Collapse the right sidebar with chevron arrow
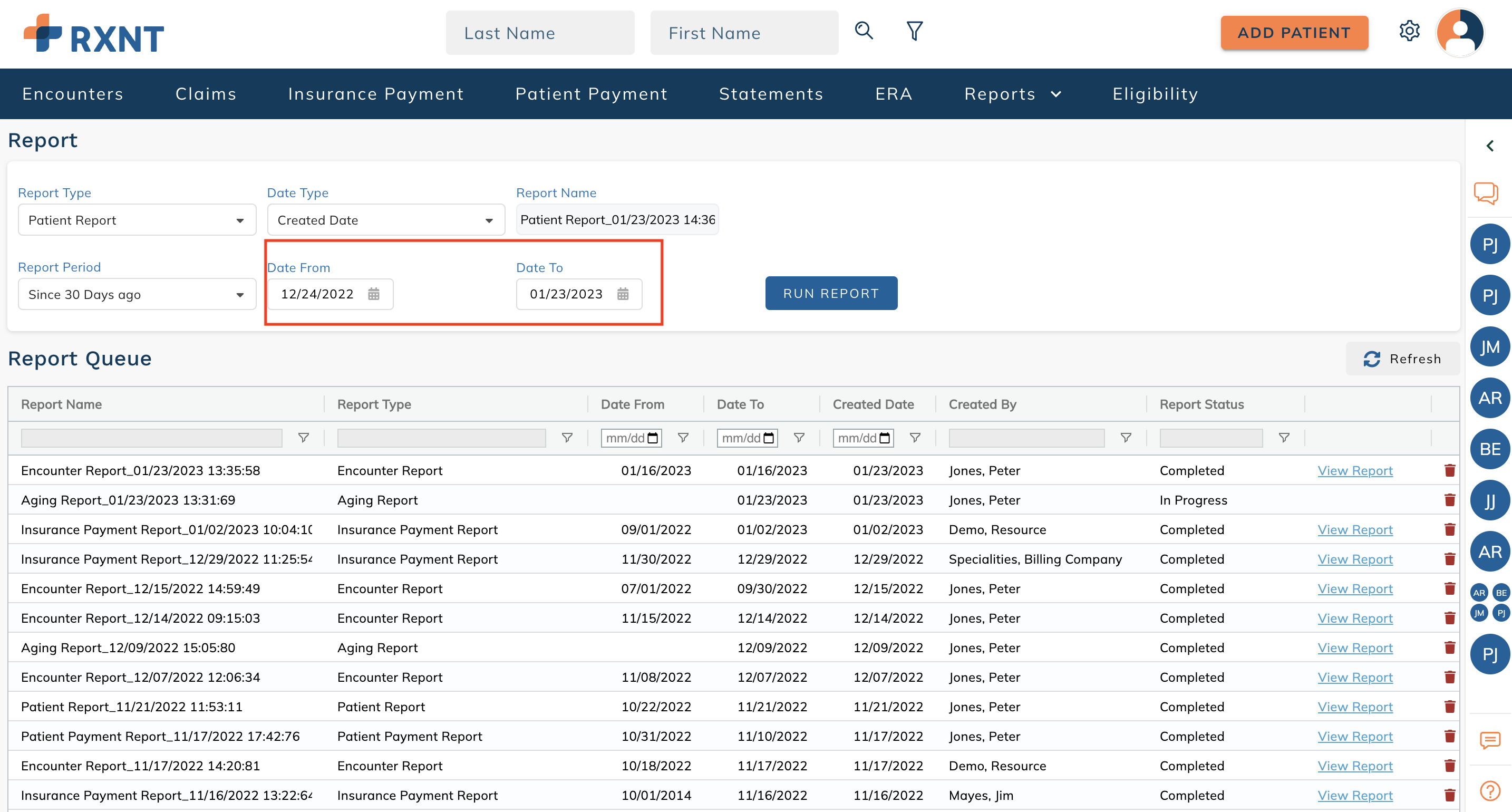The image size is (1512, 812). click(1490, 146)
